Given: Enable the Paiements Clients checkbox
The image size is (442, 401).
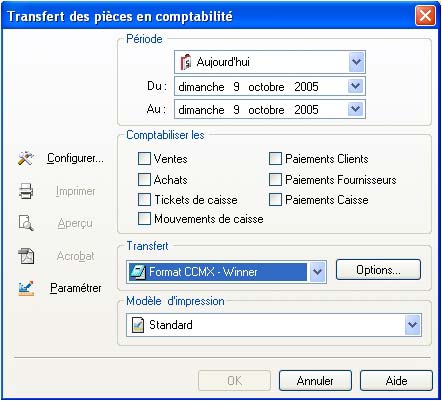Looking at the screenshot, I should click(275, 159).
